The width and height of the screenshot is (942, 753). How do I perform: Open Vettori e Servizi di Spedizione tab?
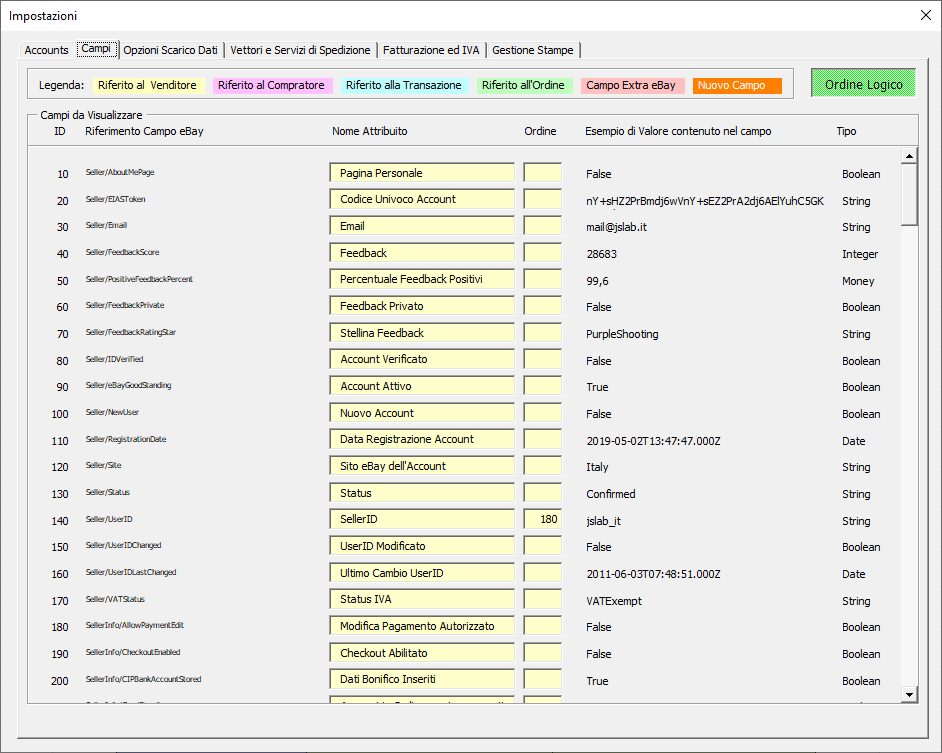300,50
